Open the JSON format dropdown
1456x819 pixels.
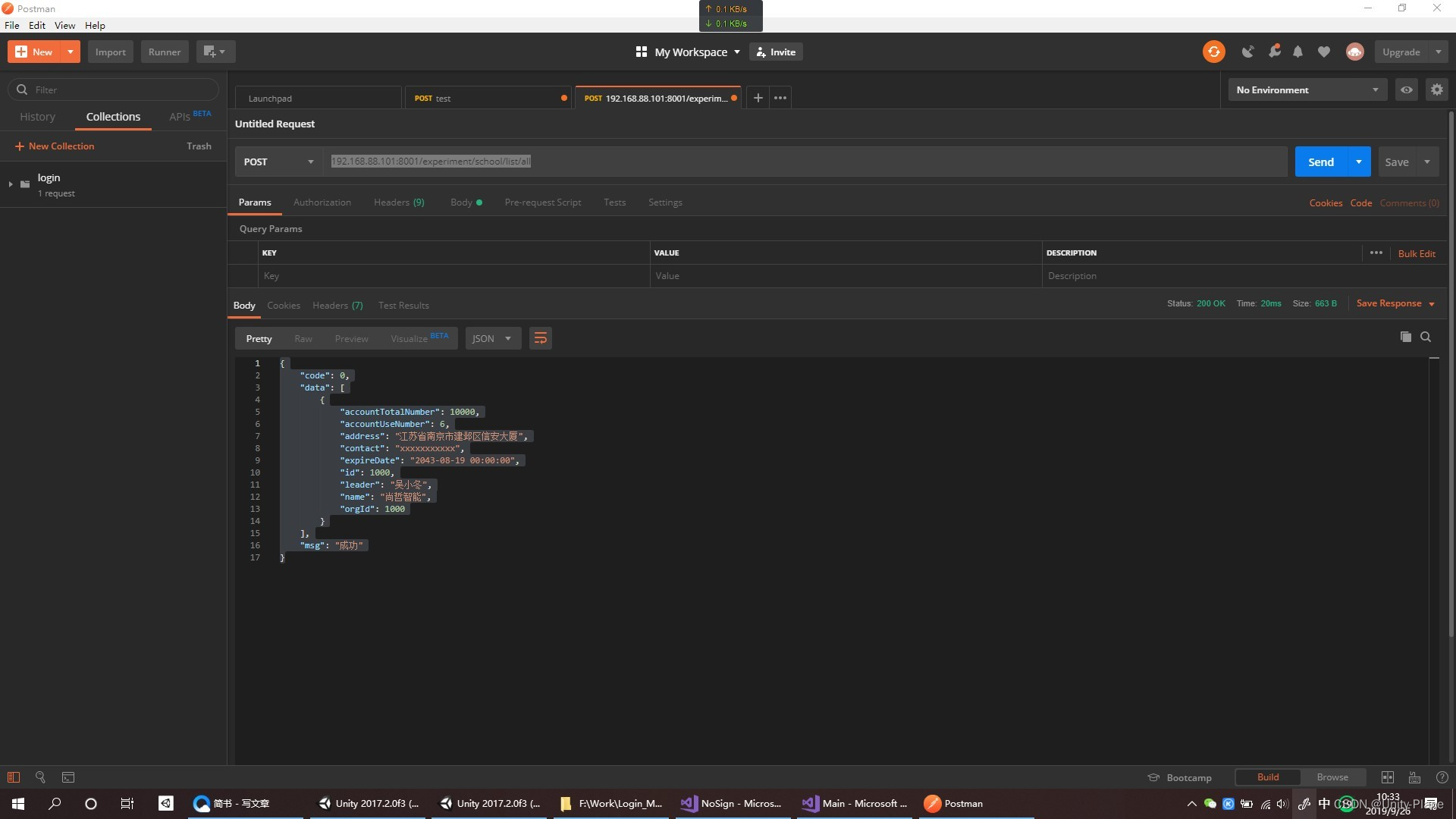[x=492, y=338]
